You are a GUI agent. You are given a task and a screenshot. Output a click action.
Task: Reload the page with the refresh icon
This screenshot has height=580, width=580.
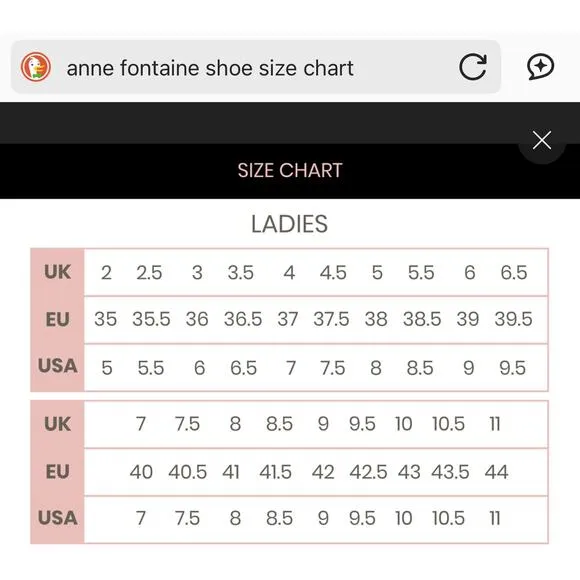coord(473,67)
